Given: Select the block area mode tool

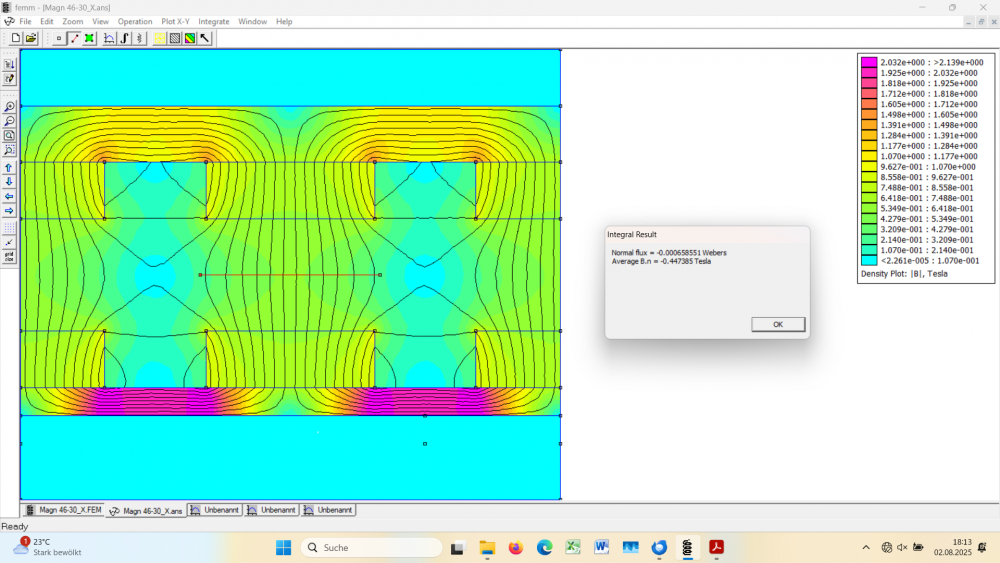Looking at the screenshot, I should (x=89, y=38).
